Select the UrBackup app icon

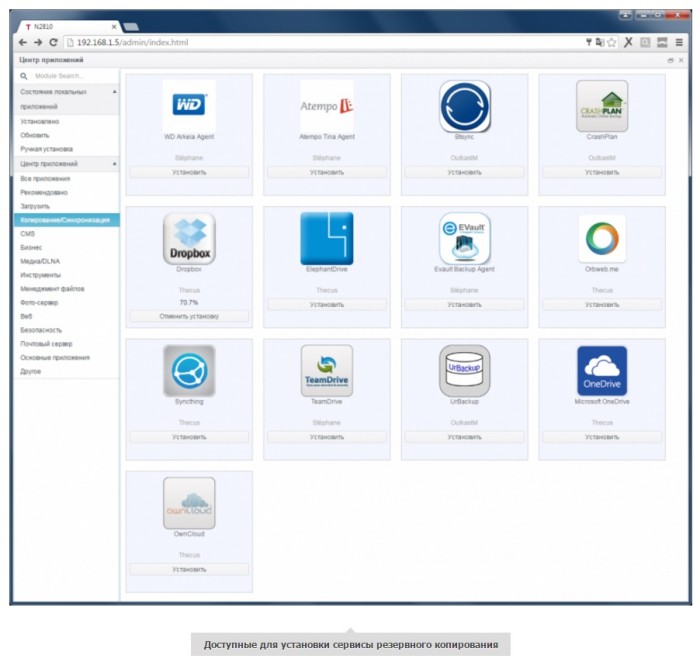click(x=465, y=371)
